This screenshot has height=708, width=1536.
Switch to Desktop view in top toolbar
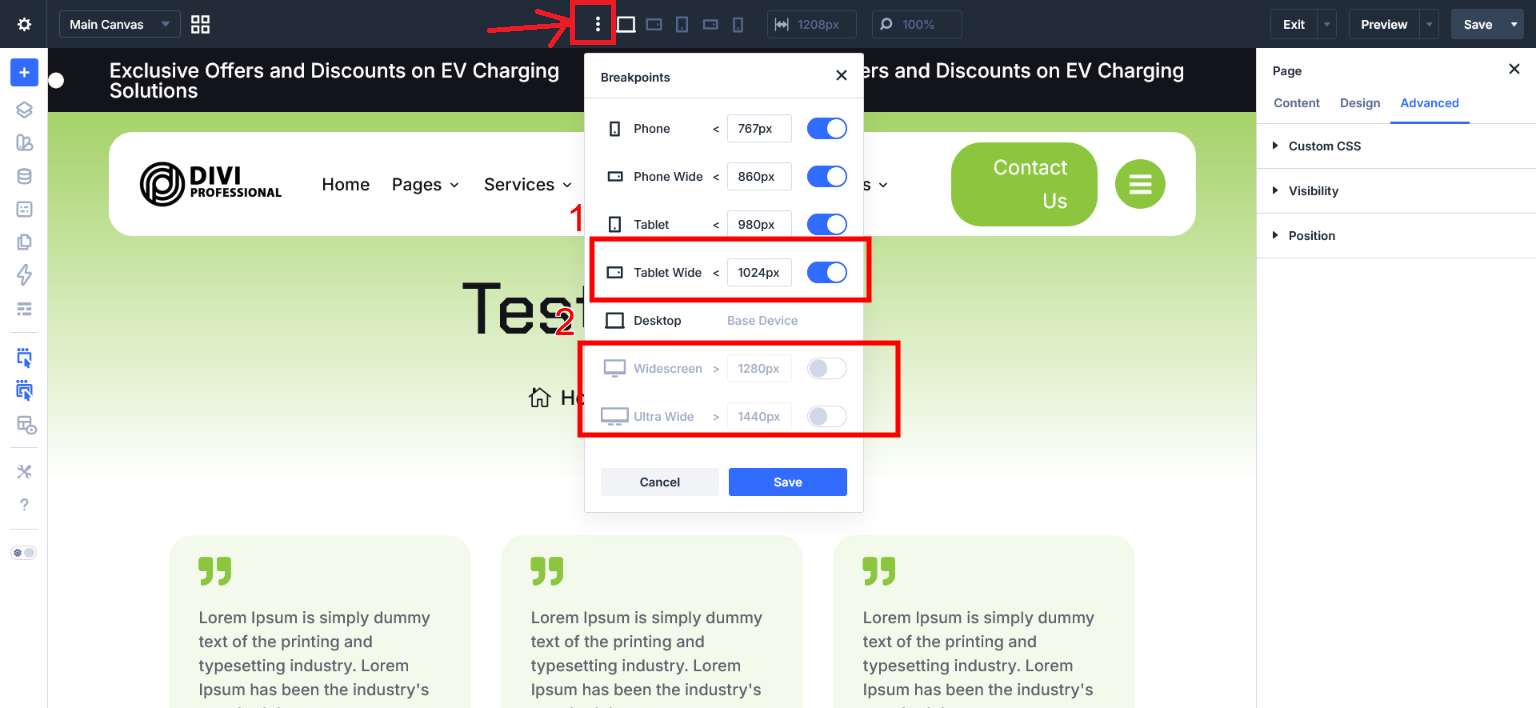626,24
